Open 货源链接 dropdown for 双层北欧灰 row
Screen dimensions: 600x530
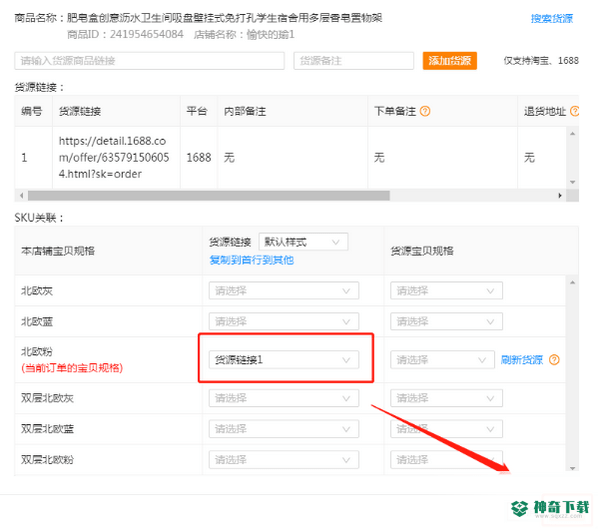[284, 398]
